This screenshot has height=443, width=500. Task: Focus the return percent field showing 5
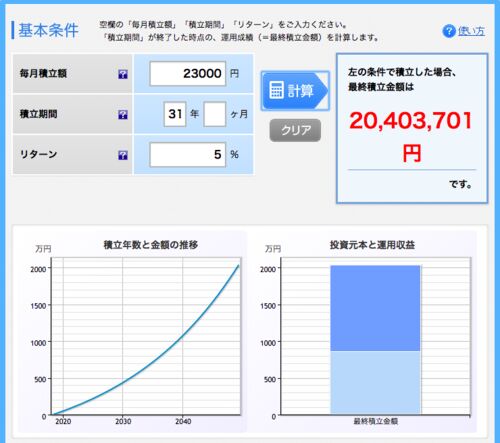tap(188, 155)
